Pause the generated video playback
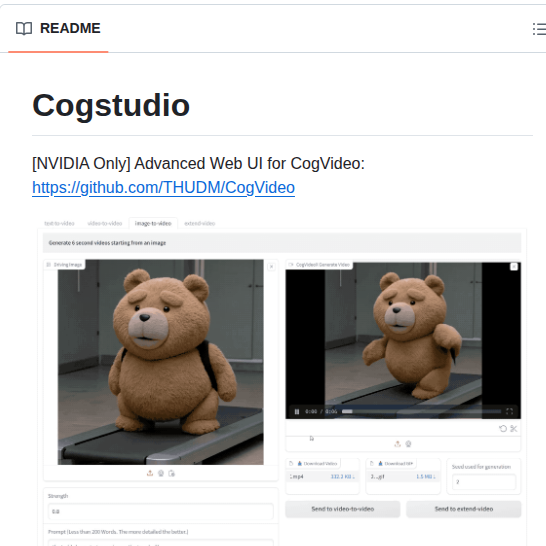This screenshot has height=546, width=546. (297, 412)
